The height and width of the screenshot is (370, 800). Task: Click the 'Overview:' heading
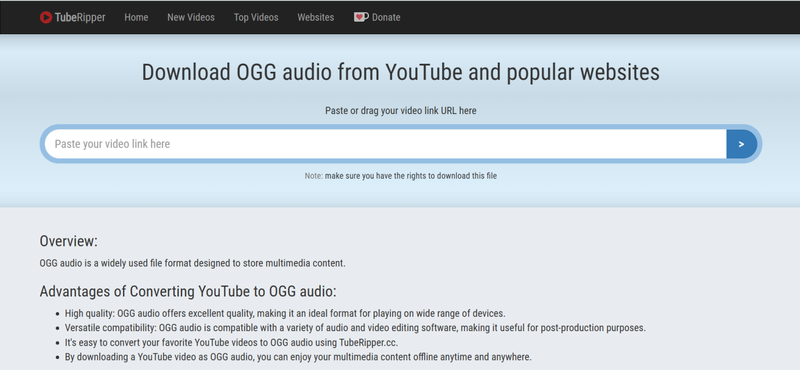pos(68,241)
